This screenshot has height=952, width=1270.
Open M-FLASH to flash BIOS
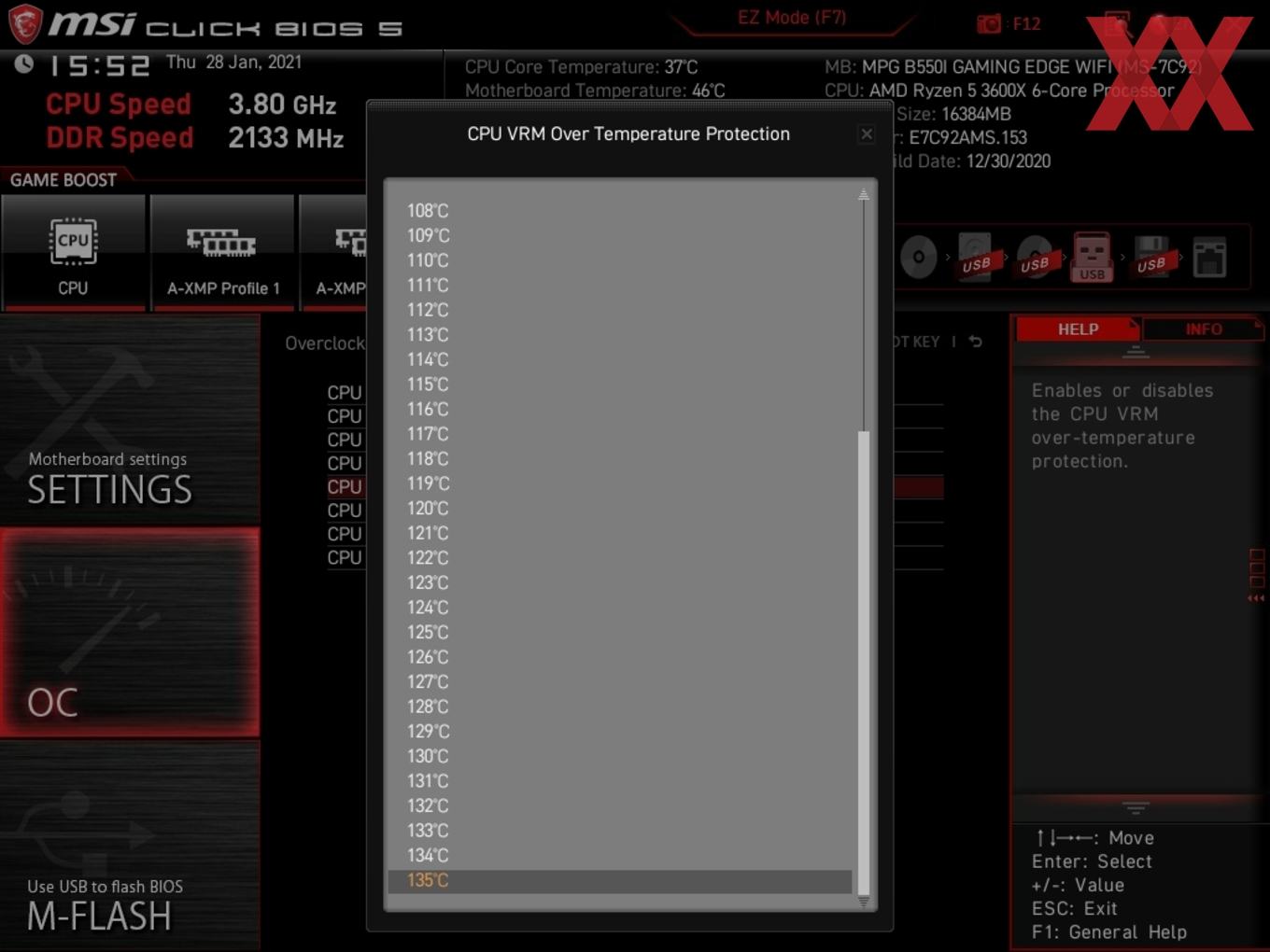130,847
